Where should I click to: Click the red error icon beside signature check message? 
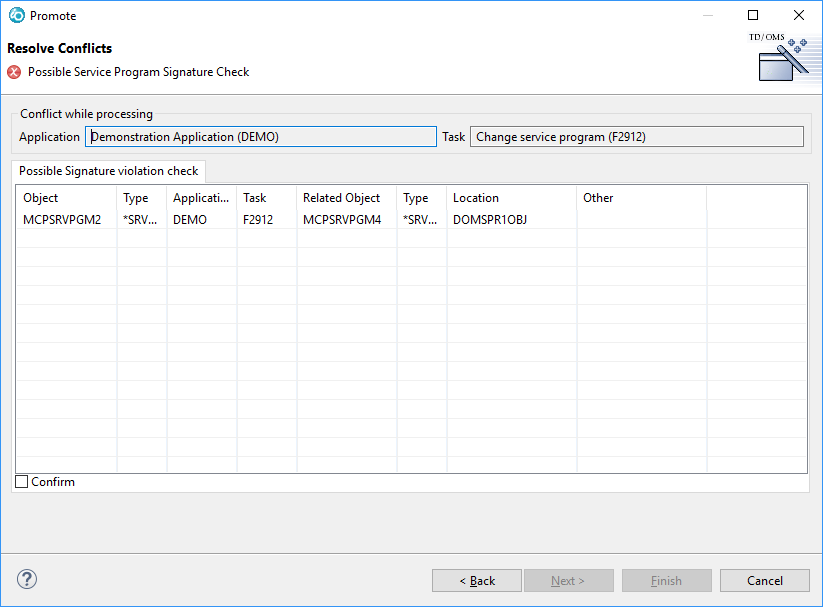pyautogui.click(x=14, y=72)
